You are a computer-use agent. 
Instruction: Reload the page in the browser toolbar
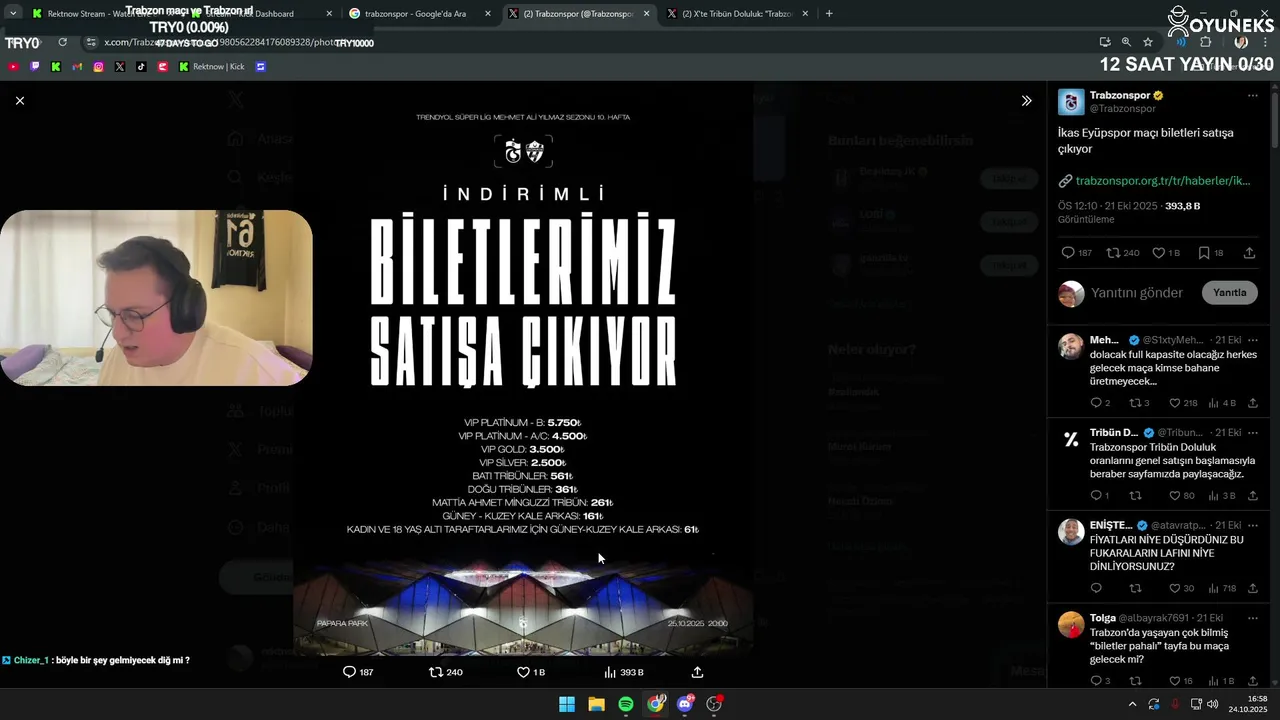[x=63, y=42]
